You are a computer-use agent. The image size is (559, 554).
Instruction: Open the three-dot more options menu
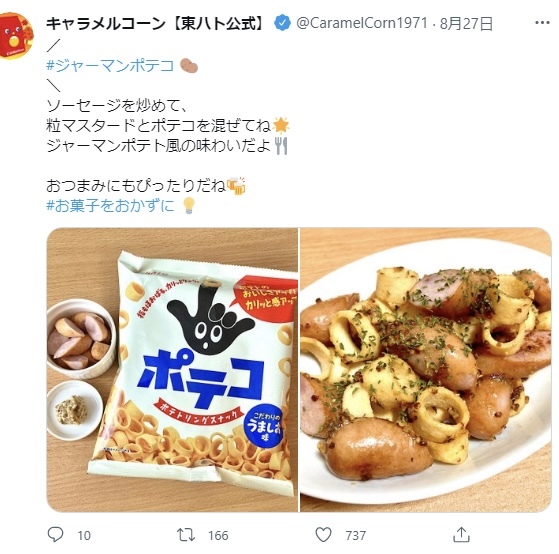tap(542, 23)
